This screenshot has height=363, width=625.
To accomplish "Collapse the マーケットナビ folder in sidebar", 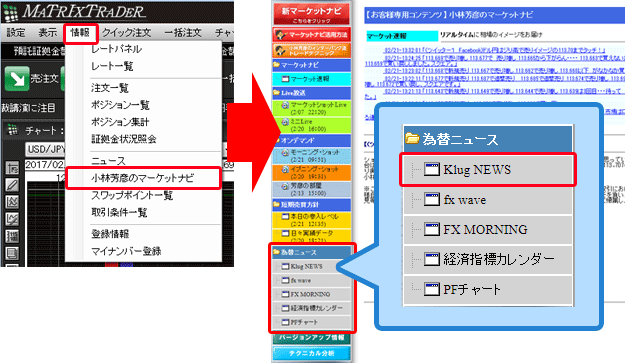I will (311, 65).
